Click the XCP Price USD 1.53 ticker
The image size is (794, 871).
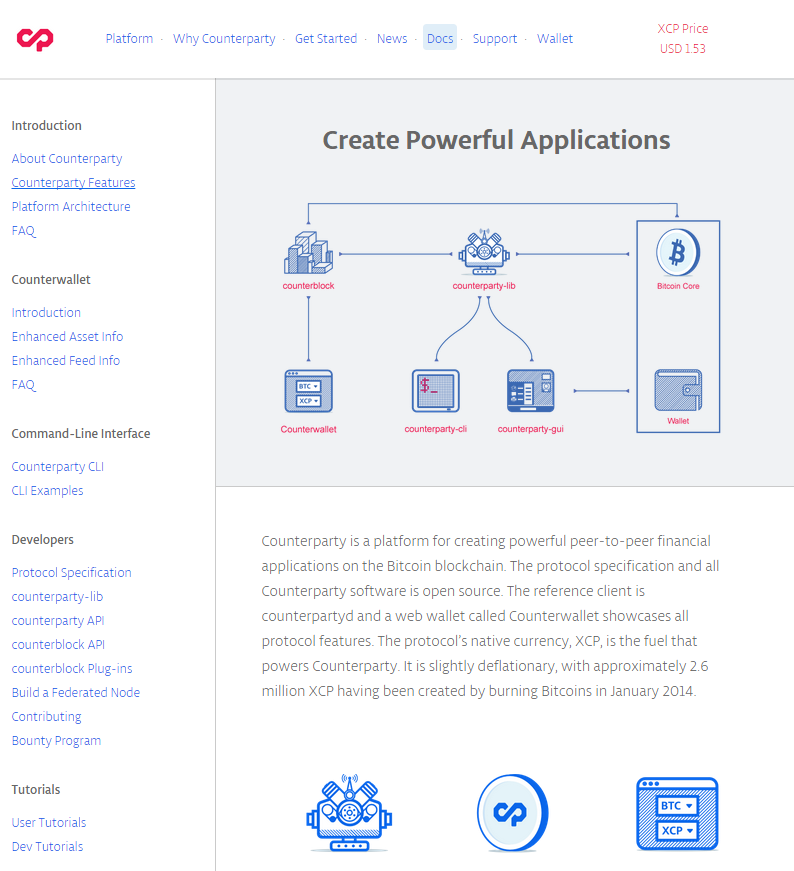[x=682, y=39]
